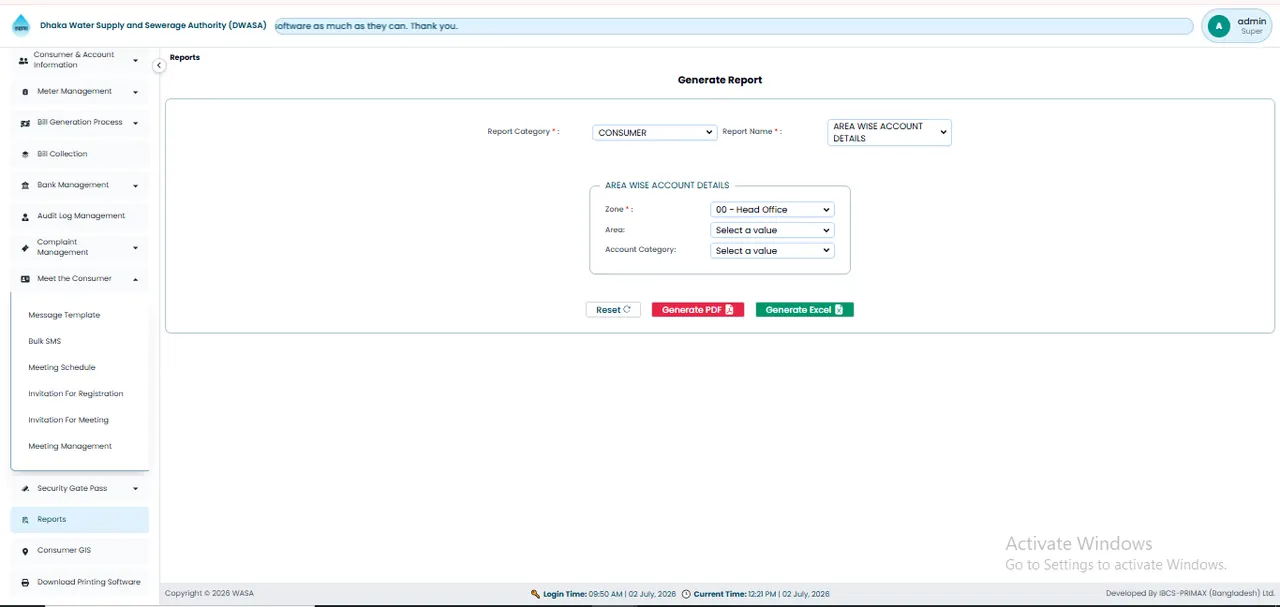Click the Bank Management building icon
The height and width of the screenshot is (607, 1280).
25,185
